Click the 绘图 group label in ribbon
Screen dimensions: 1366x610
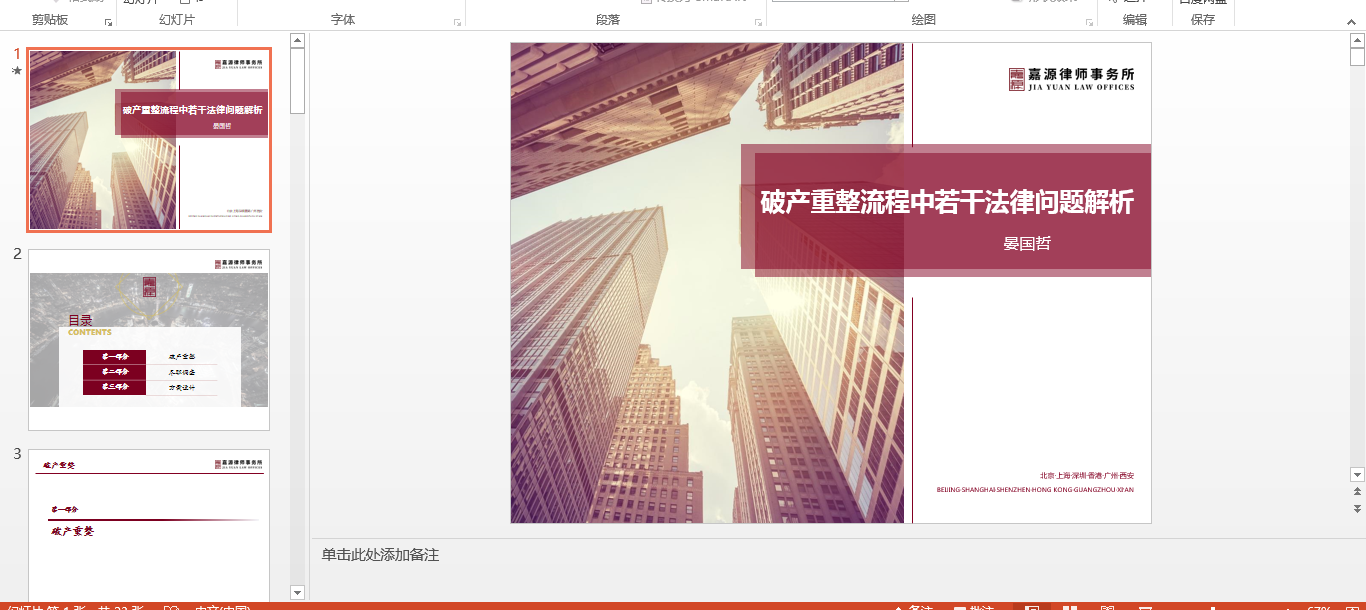coord(924,20)
